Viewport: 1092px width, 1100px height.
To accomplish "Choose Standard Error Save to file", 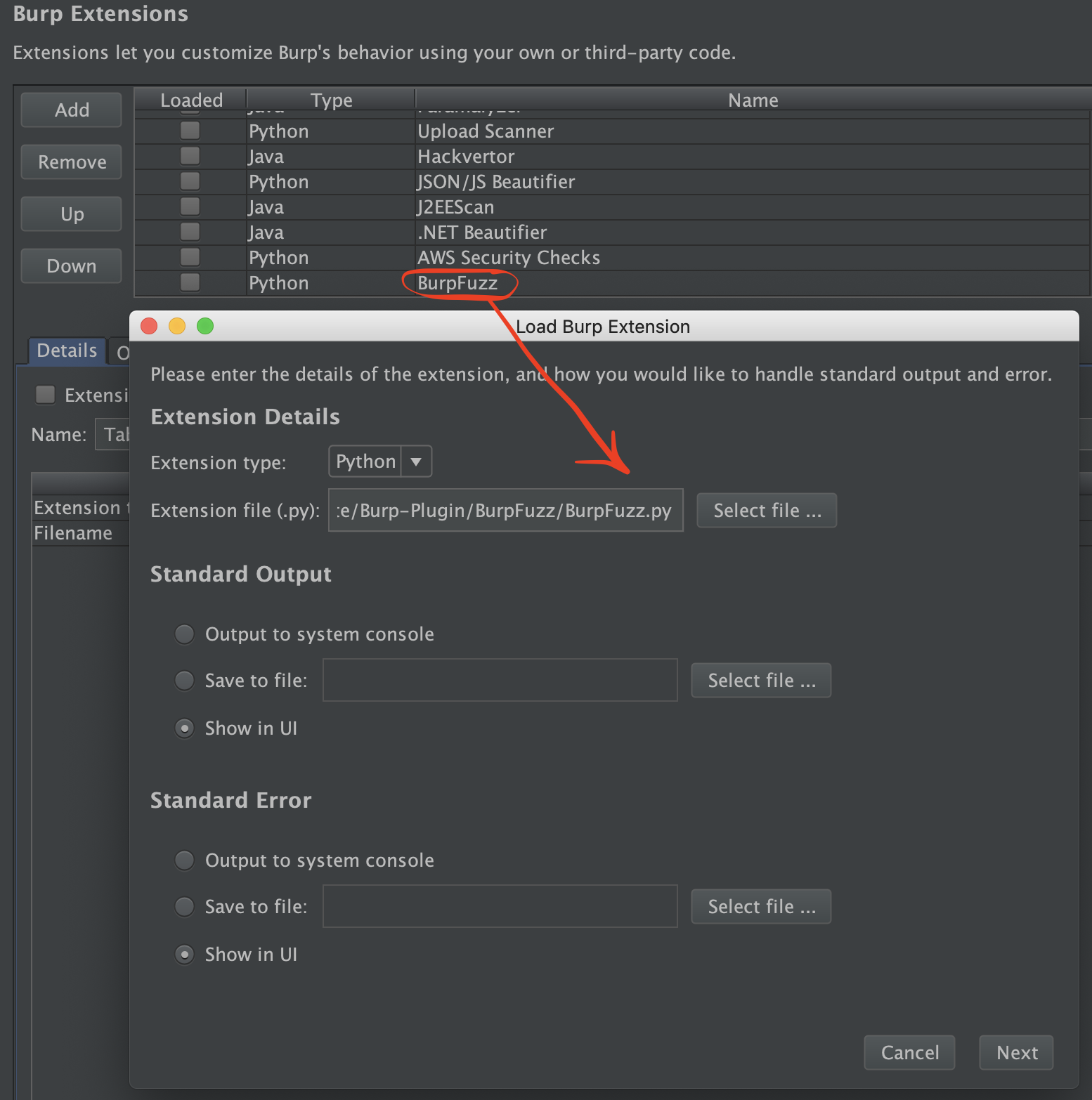I will tap(185, 907).
